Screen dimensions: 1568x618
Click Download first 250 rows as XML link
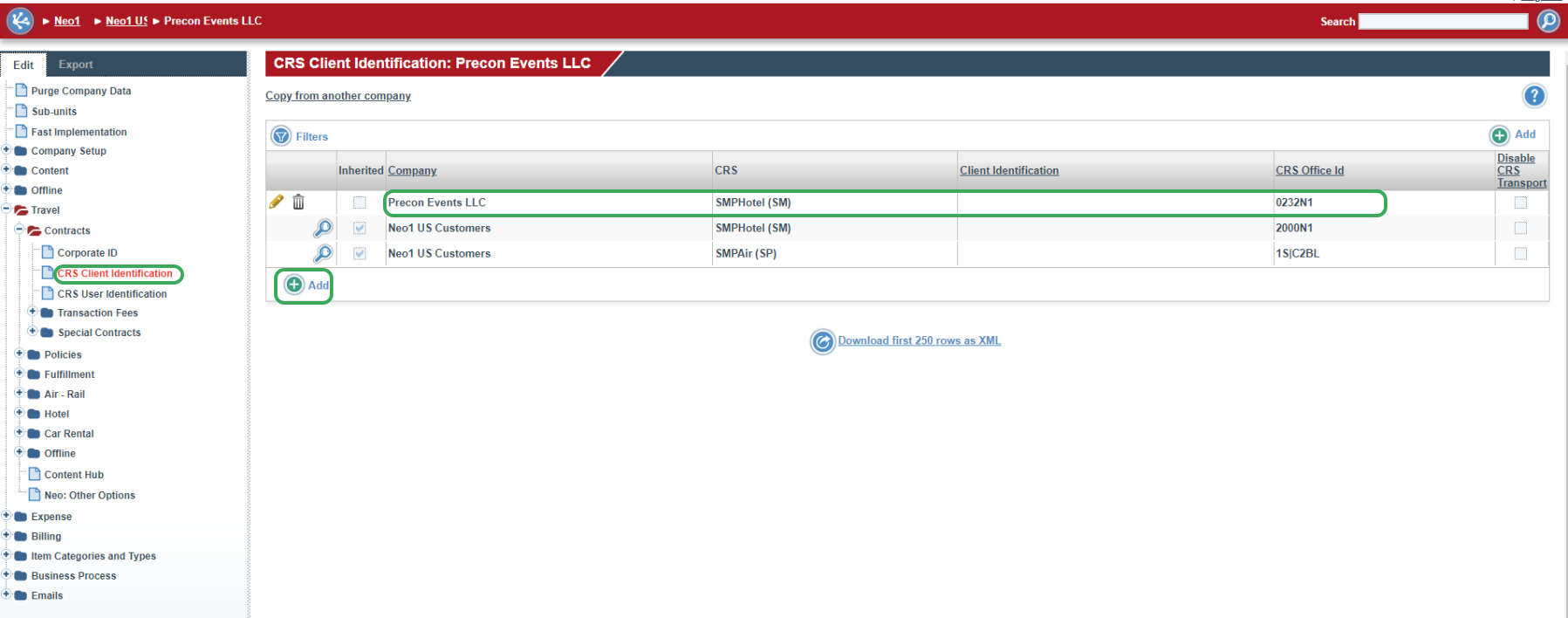(919, 341)
